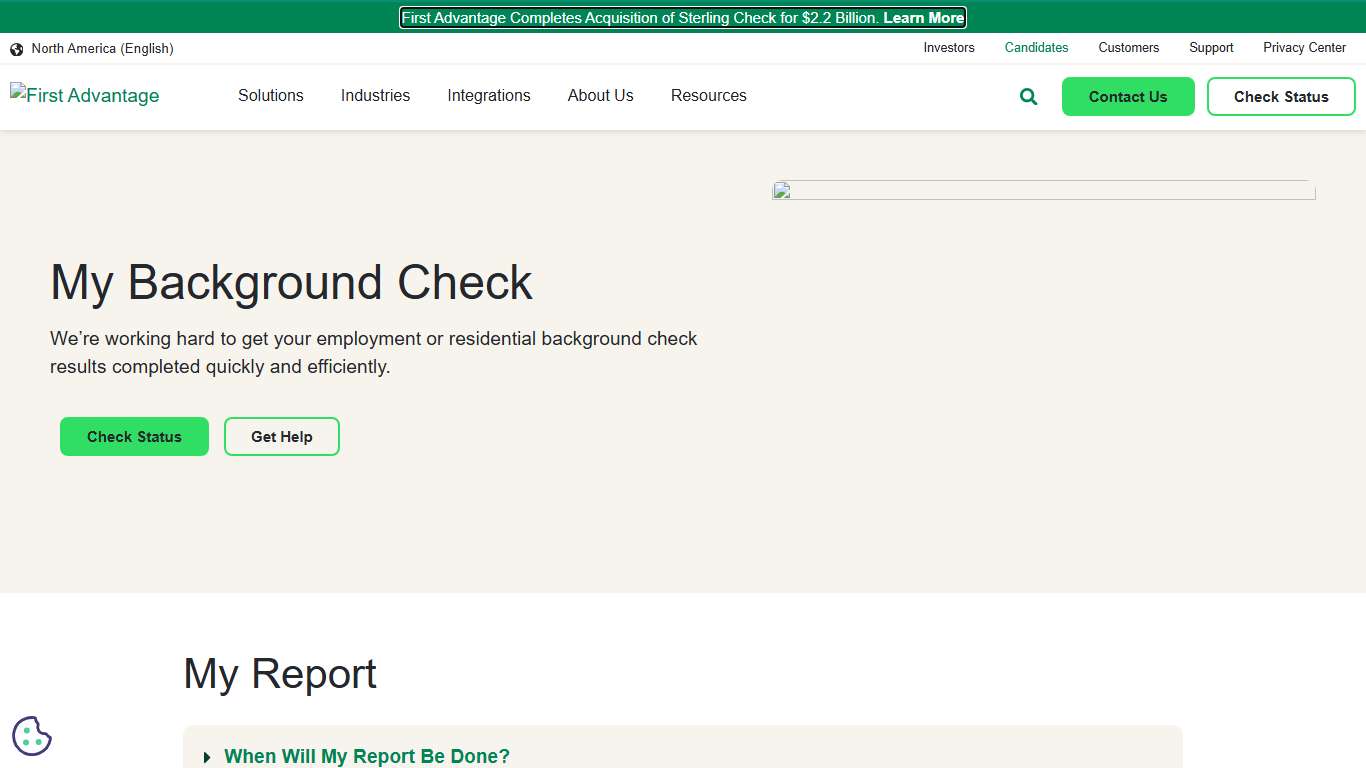Screen dimensions: 1366x768
Task: Open the Resources menu
Action: (708, 96)
